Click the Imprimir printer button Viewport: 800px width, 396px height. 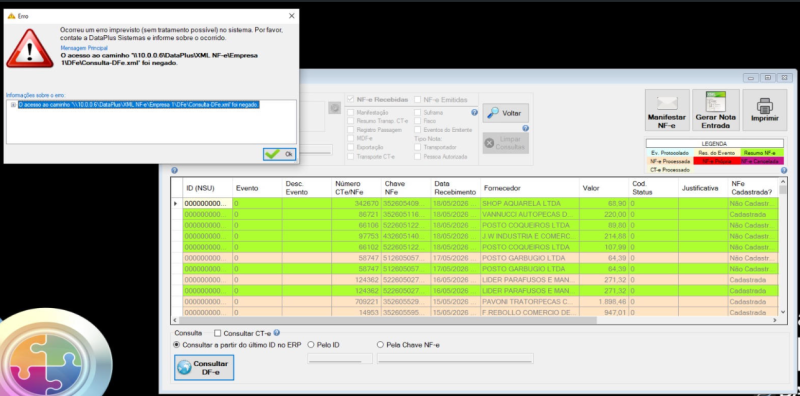pos(764,110)
